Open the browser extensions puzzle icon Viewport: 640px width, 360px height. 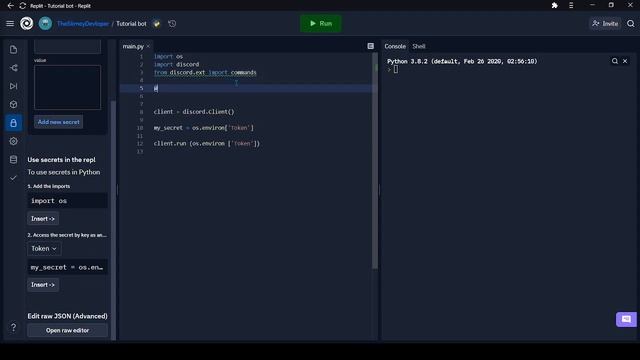(x=554, y=5)
